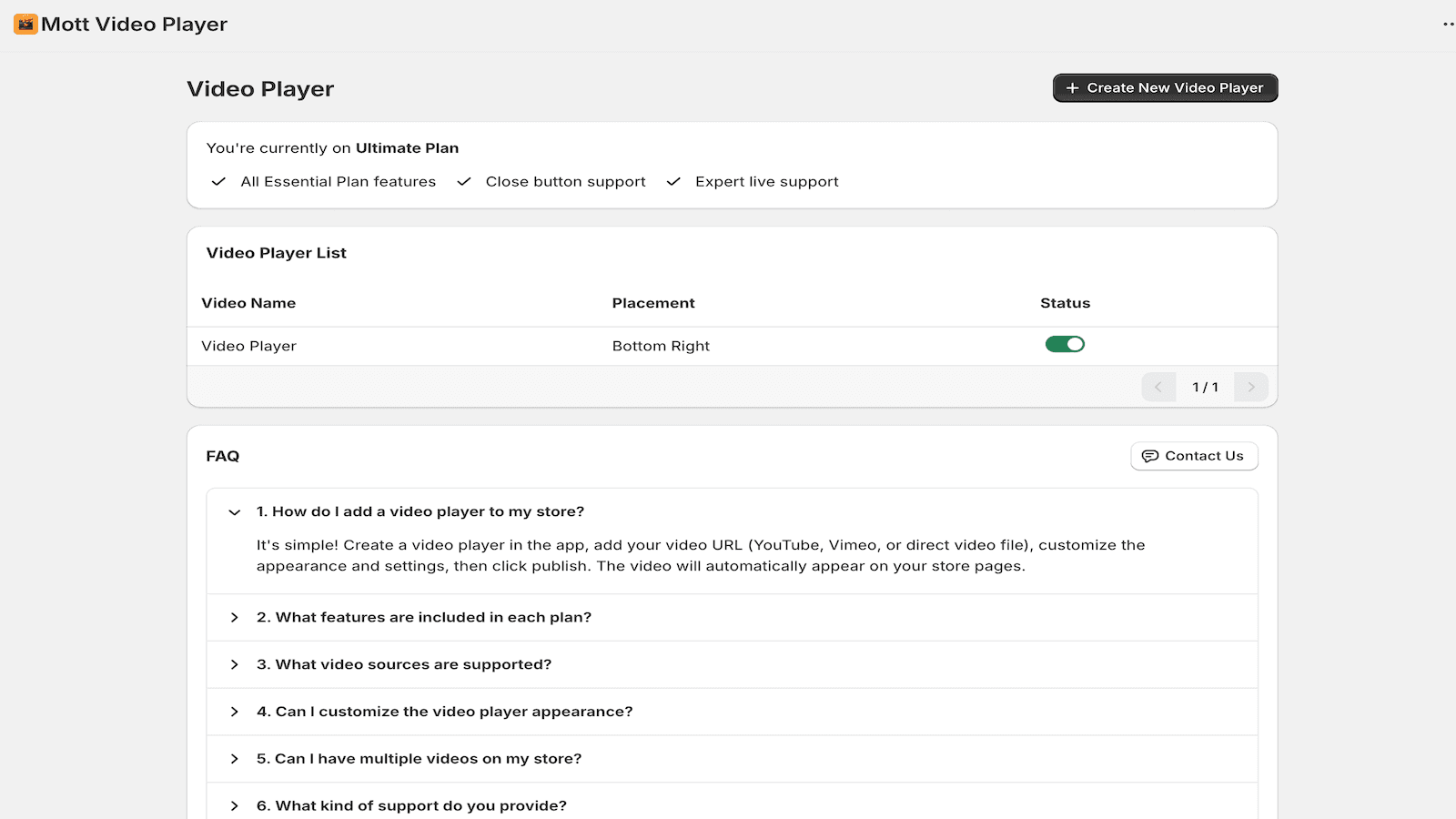
Task: Collapse FAQ question about adding a video player
Action: pos(234,511)
